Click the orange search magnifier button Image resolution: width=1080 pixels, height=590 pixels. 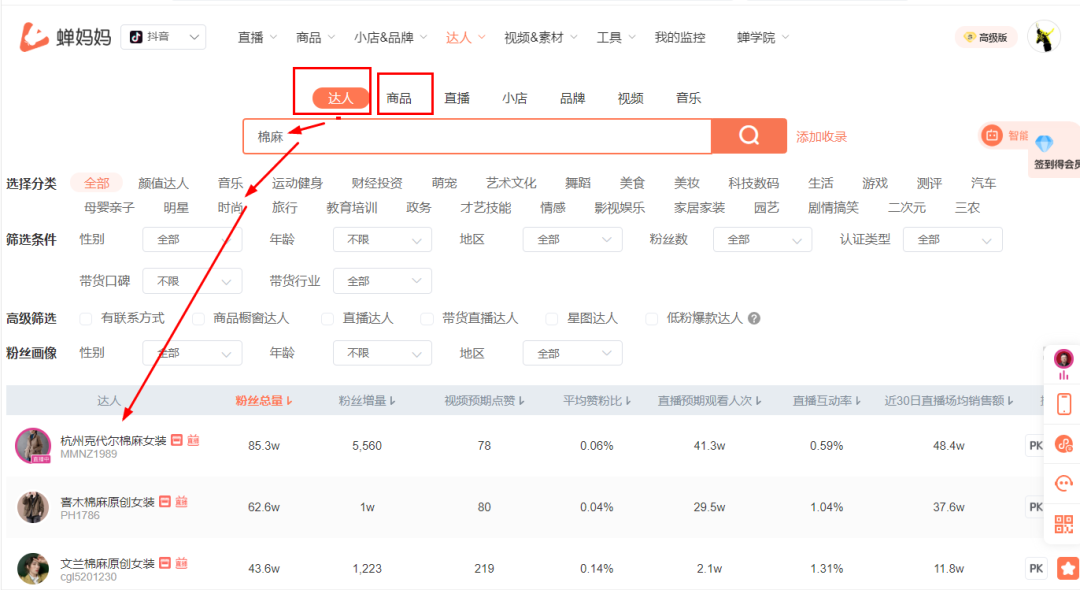click(749, 136)
